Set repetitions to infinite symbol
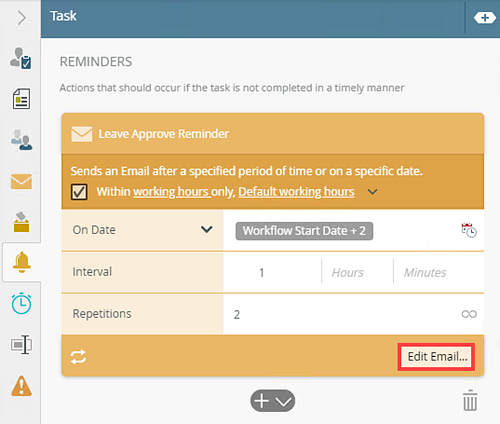500x424 pixels. pyautogui.click(x=469, y=314)
